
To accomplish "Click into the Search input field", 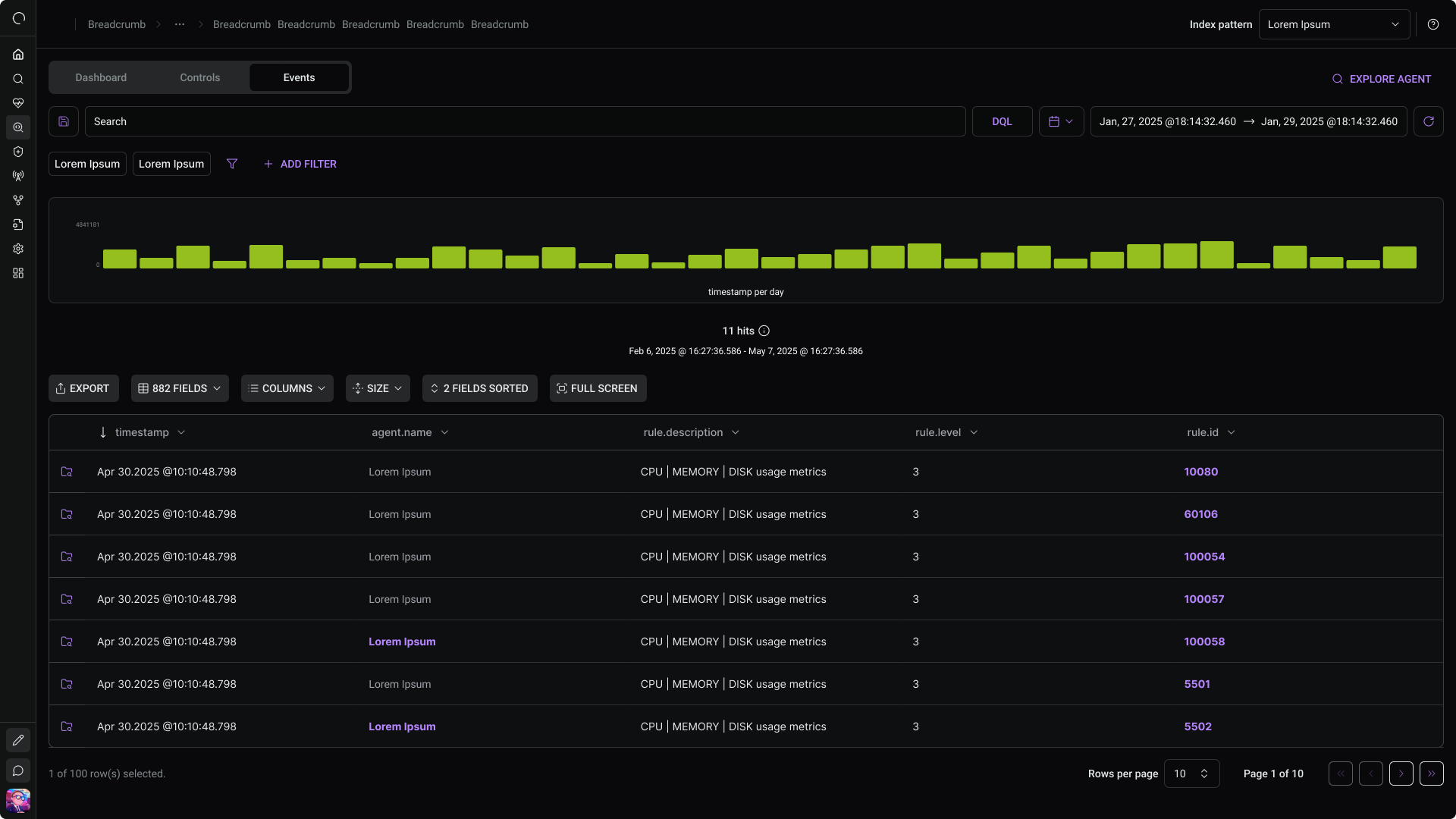I will click(x=525, y=121).
